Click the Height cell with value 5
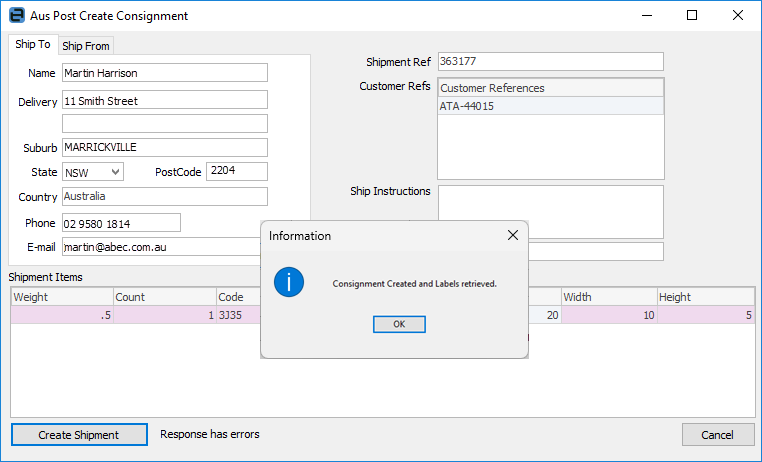Image resolution: width=762 pixels, height=462 pixels. coord(705,315)
